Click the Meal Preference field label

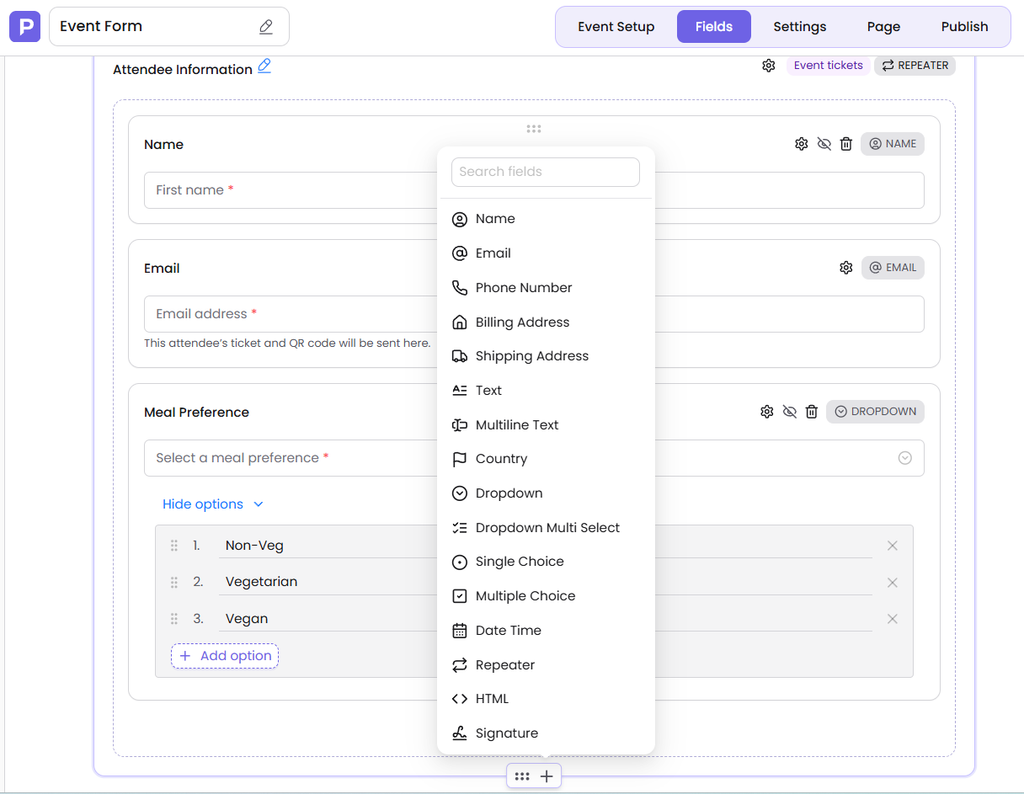coord(197,412)
